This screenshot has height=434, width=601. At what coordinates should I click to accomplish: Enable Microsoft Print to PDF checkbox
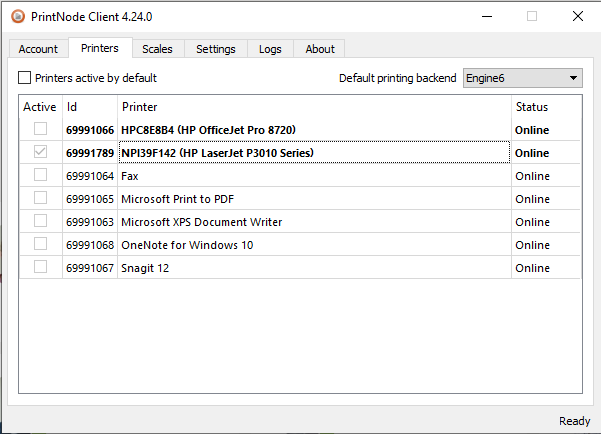click(40, 198)
